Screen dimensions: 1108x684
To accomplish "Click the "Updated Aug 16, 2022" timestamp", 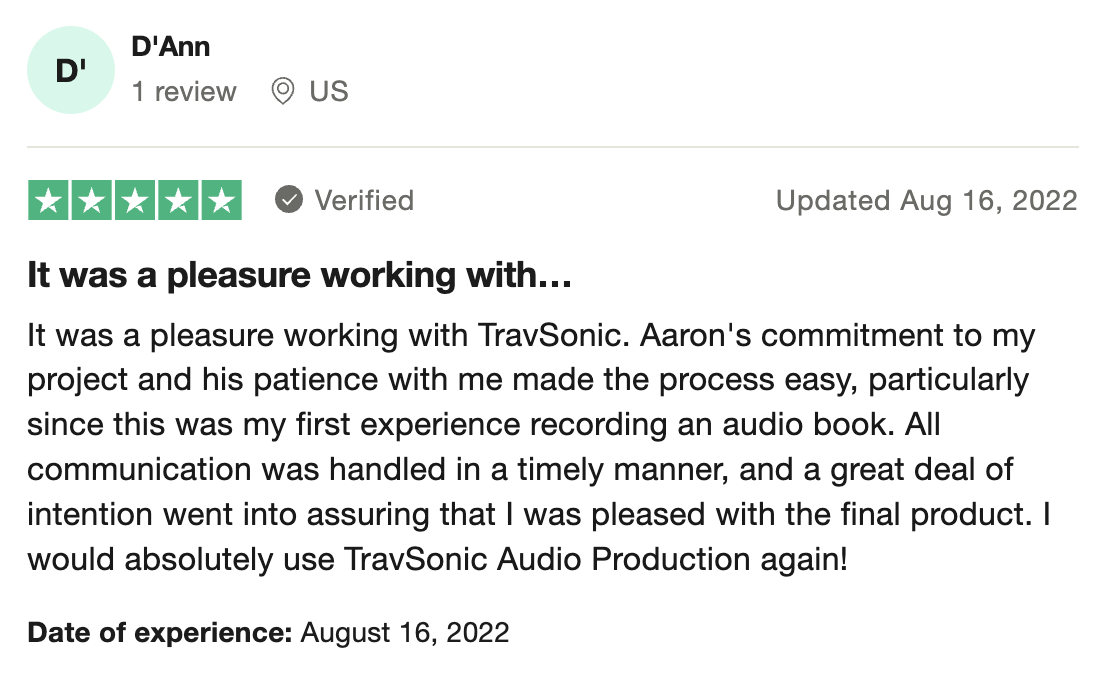I will click(x=926, y=201).
